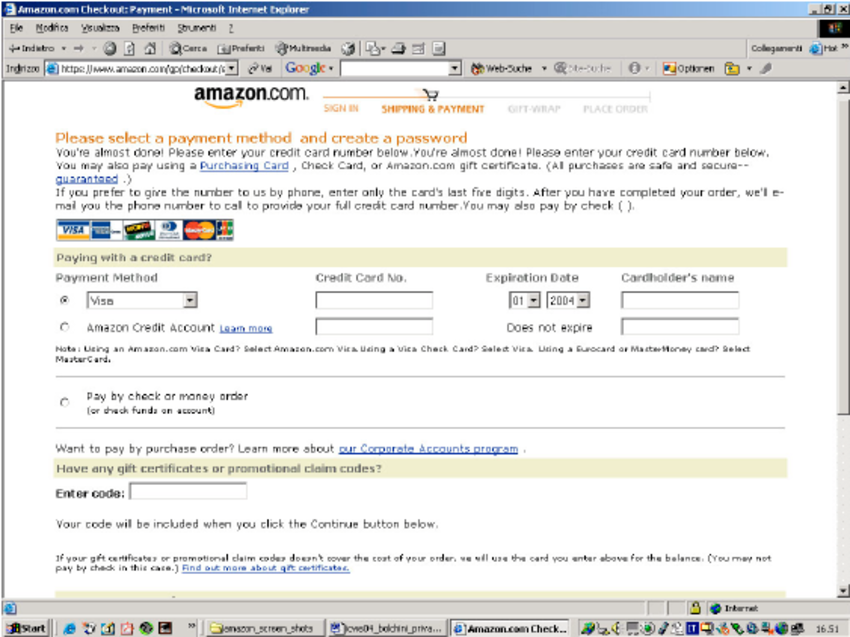Click the secure lock icon in status bar
850x637 pixels.
[x=694, y=608]
